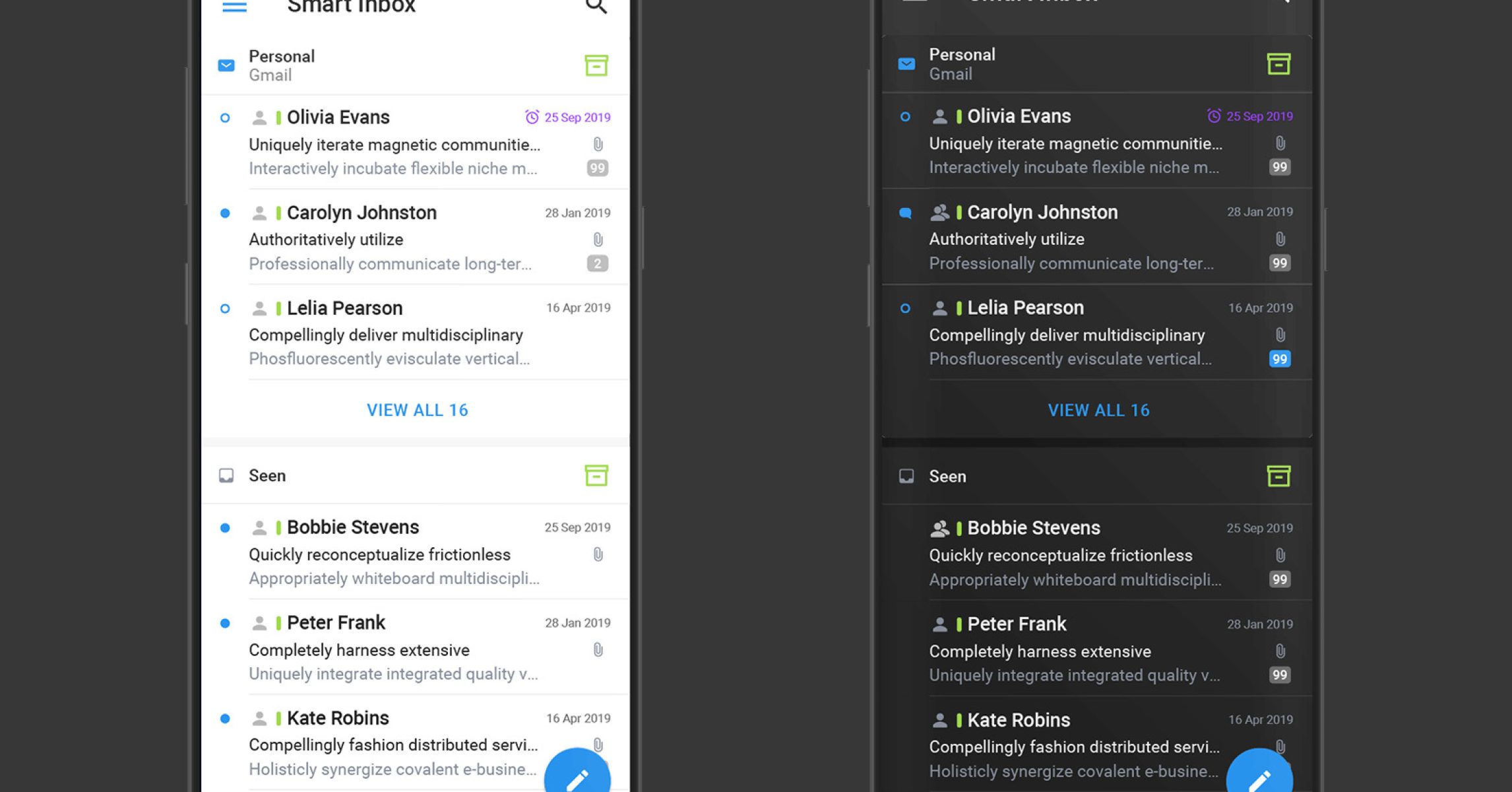
Task: Click attachment icon on dark Lelia Pearson email
Action: click(x=1280, y=335)
